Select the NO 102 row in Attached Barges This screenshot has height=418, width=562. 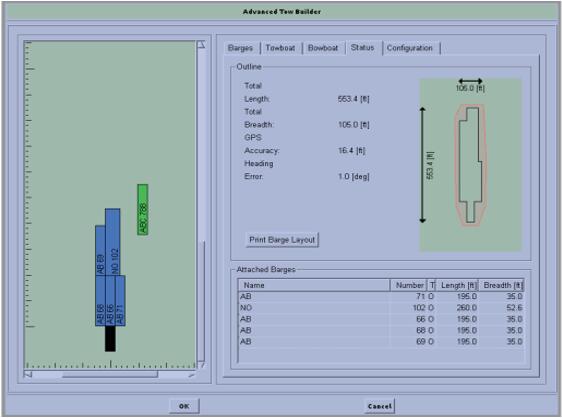pyautogui.click(x=381, y=308)
